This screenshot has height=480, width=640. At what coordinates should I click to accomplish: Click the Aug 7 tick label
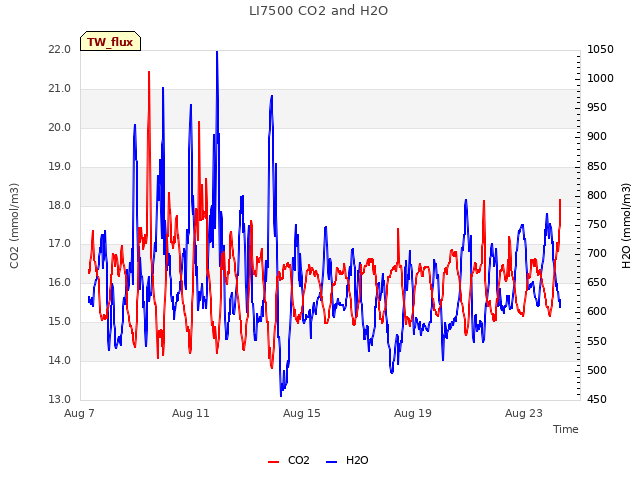tap(79, 413)
